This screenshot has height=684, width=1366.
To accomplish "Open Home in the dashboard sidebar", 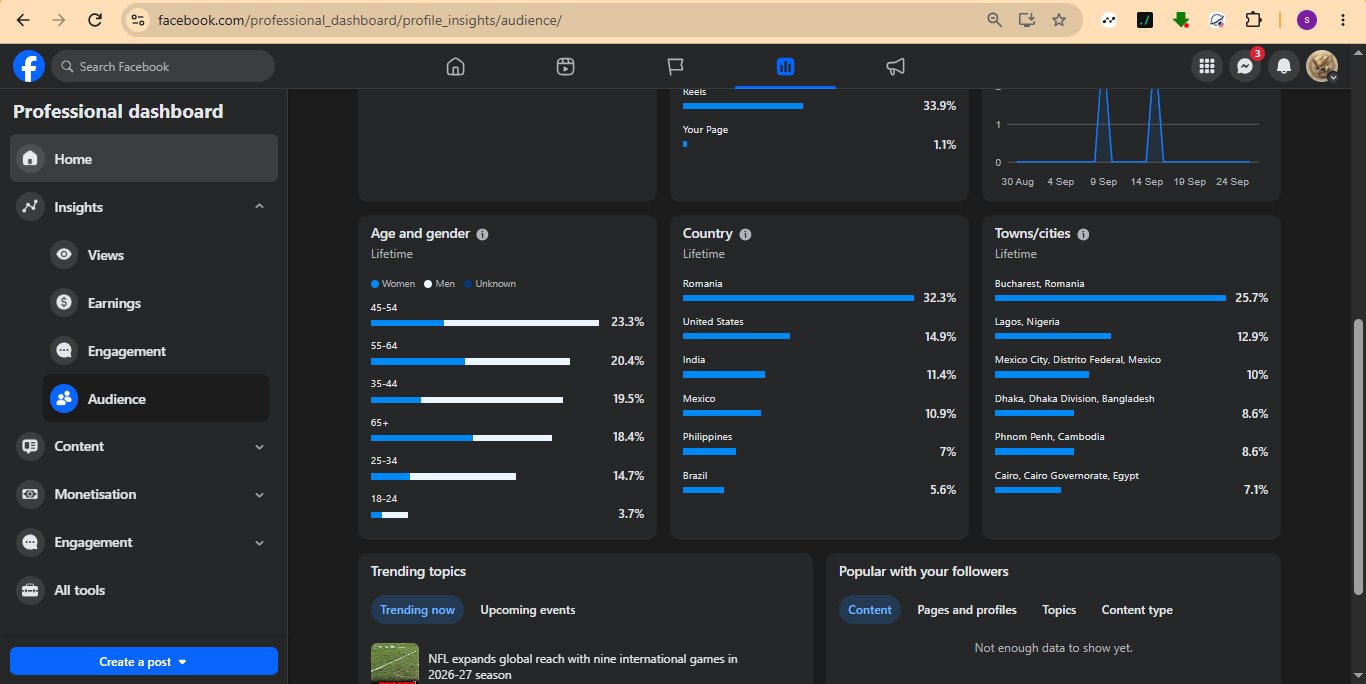I will tap(144, 158).
